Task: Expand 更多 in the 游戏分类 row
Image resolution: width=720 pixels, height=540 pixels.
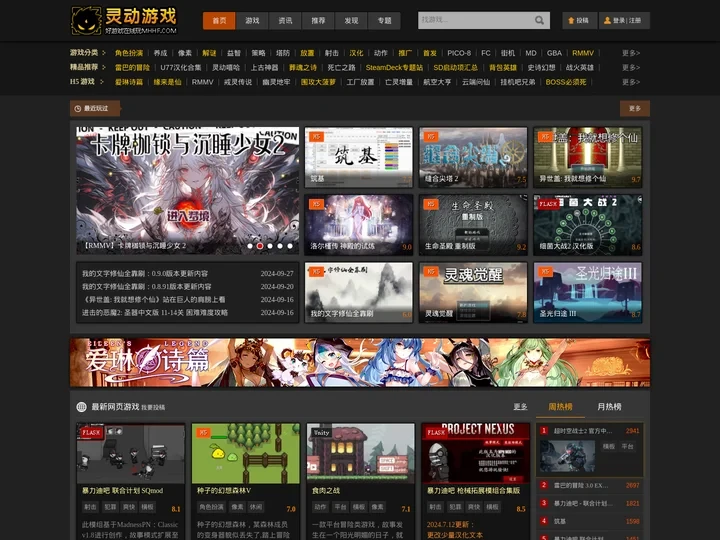Action: 631,53
